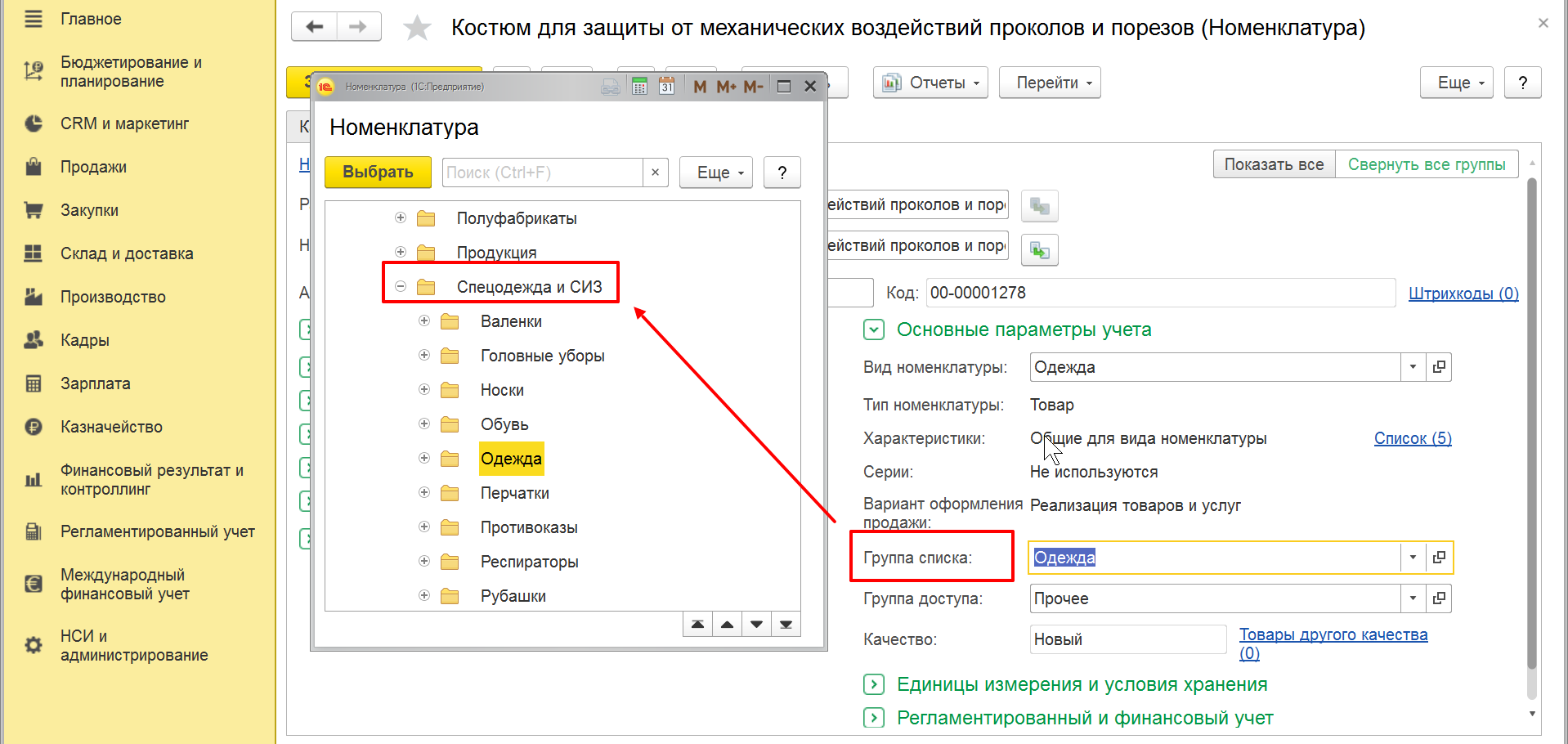The image size is (1568, 744).
Task: Go forward with right arrow button
Action: pos(358,27)
